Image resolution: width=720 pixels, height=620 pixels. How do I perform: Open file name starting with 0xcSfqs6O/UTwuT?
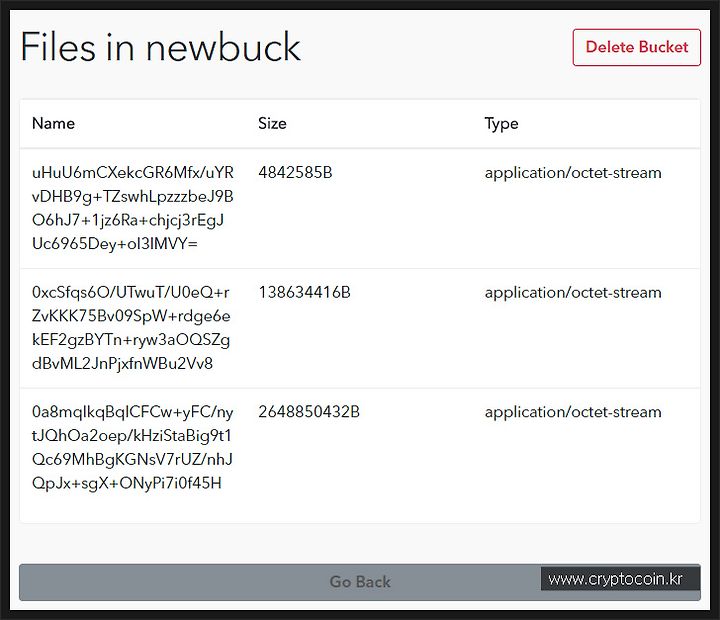click(131, 328)
